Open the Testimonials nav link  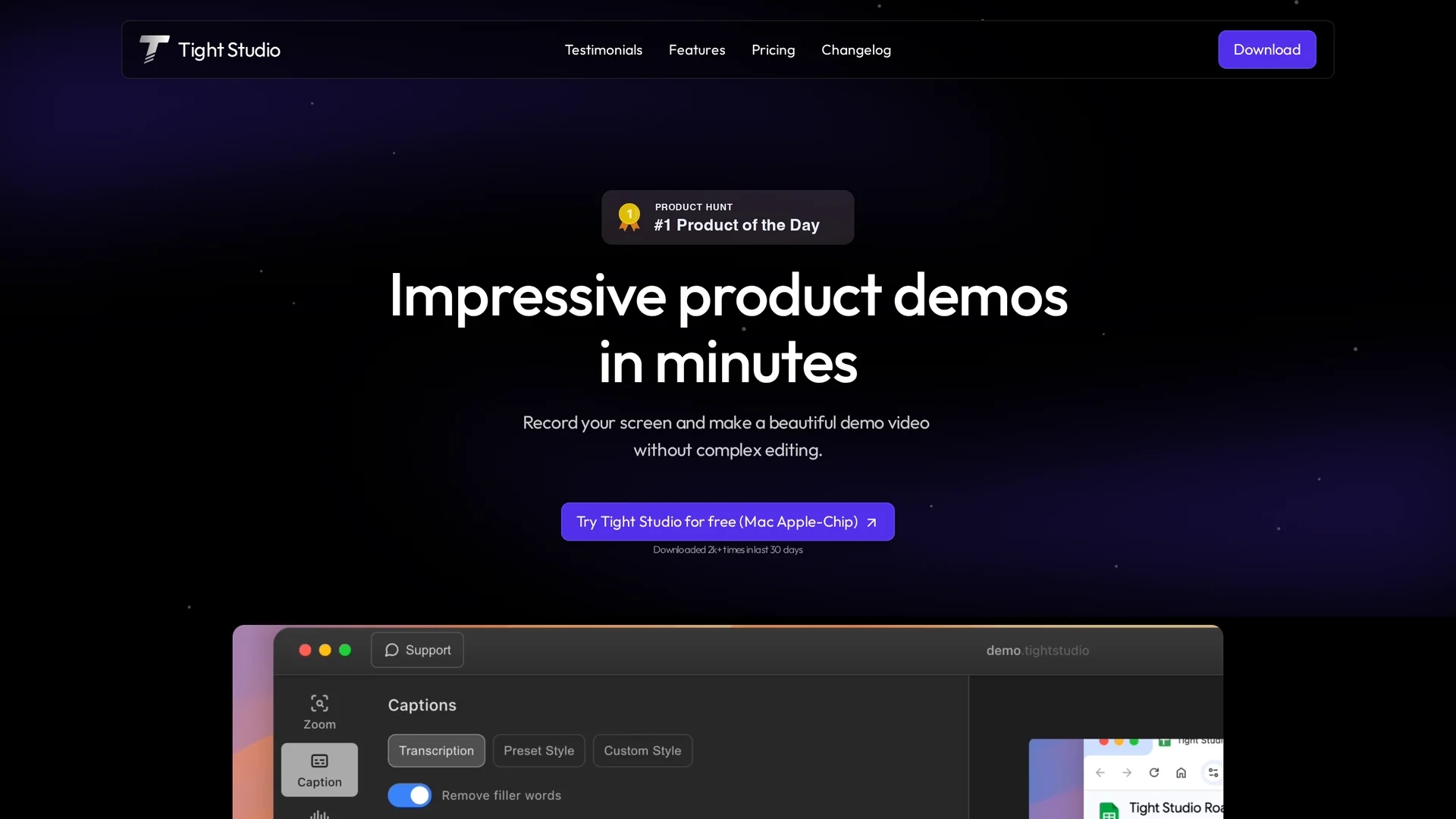coord(604,50)
